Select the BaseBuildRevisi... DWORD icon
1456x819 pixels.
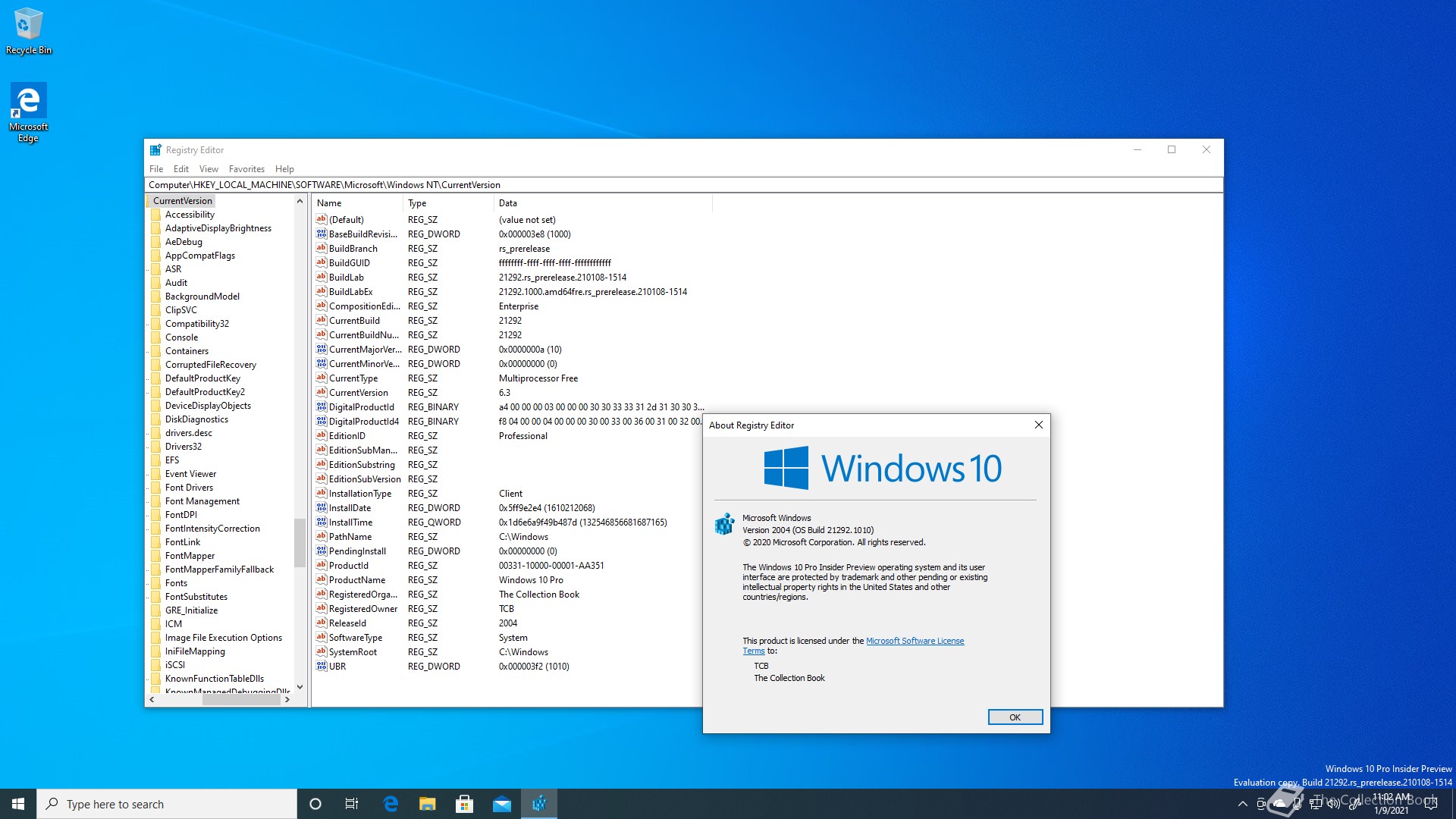(x=322, y=234)
